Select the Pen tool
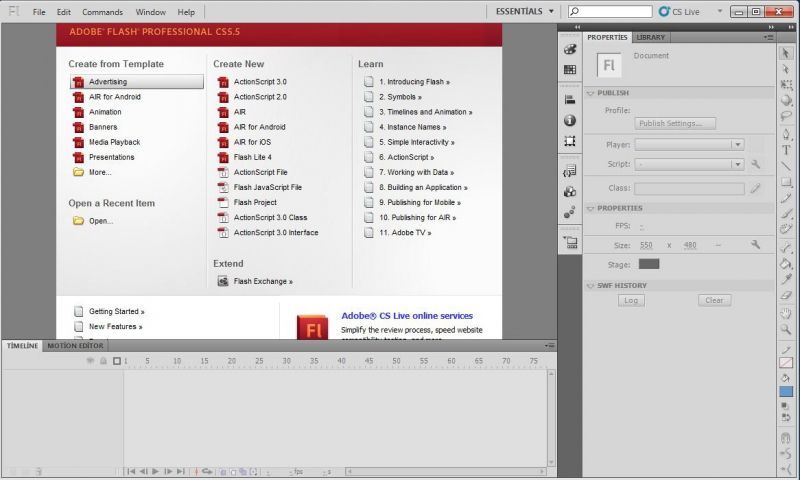The width and height of the screenshot is (800, 480). pyautogui.click(x=786, y=134)
